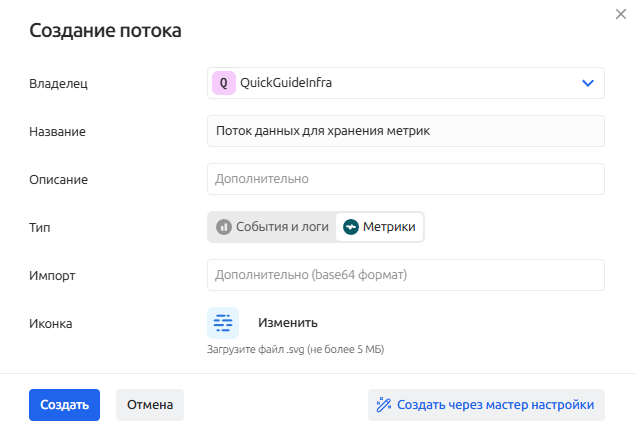Click the blue stream icon preview
635x435 pixels.
tap(223, 323)
